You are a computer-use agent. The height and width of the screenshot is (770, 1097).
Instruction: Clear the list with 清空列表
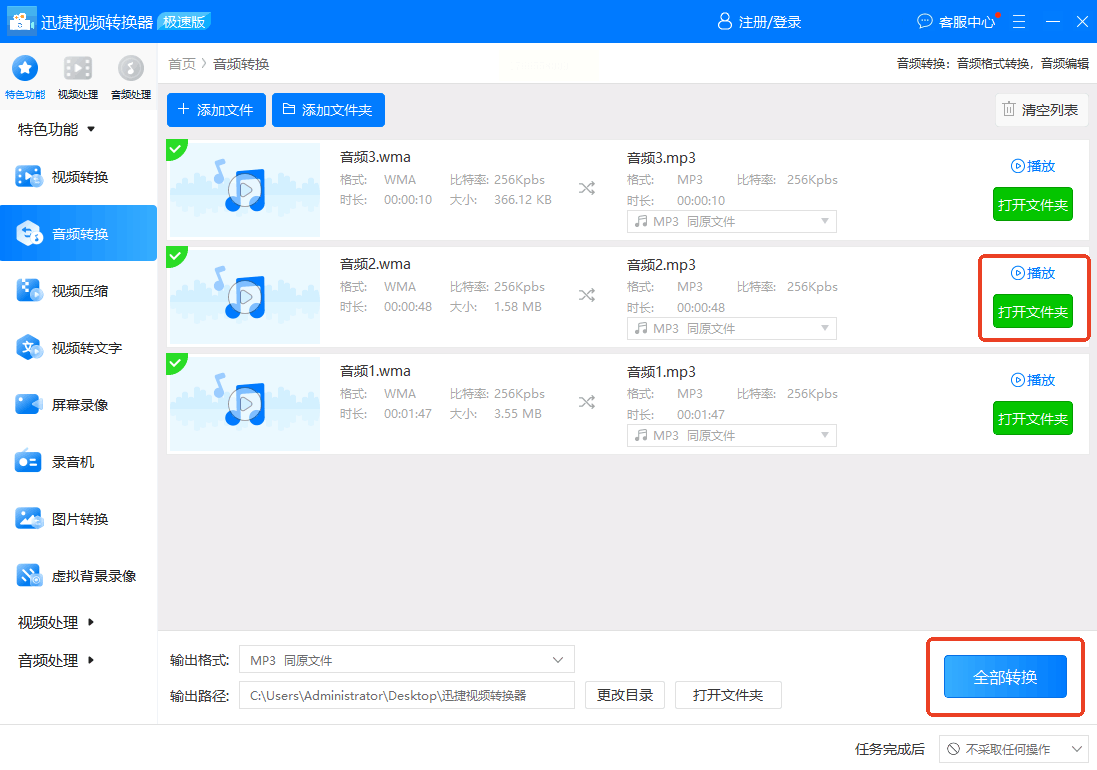[x=1041, y=110]
